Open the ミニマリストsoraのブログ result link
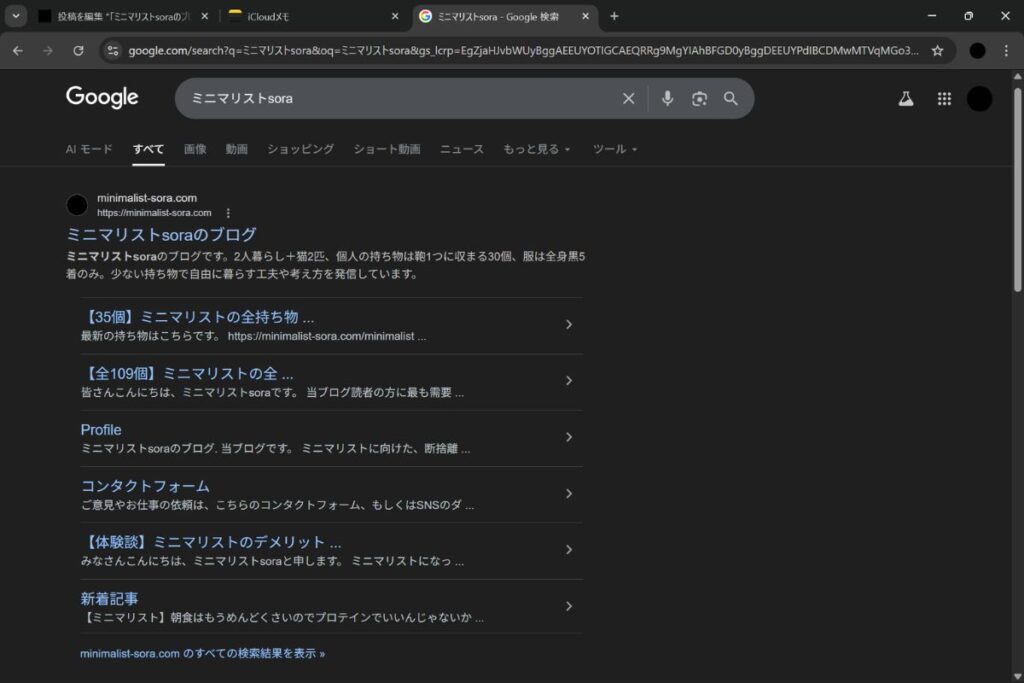The height and width of the screenshot is (683, 1024). click(x=161, y=234)
